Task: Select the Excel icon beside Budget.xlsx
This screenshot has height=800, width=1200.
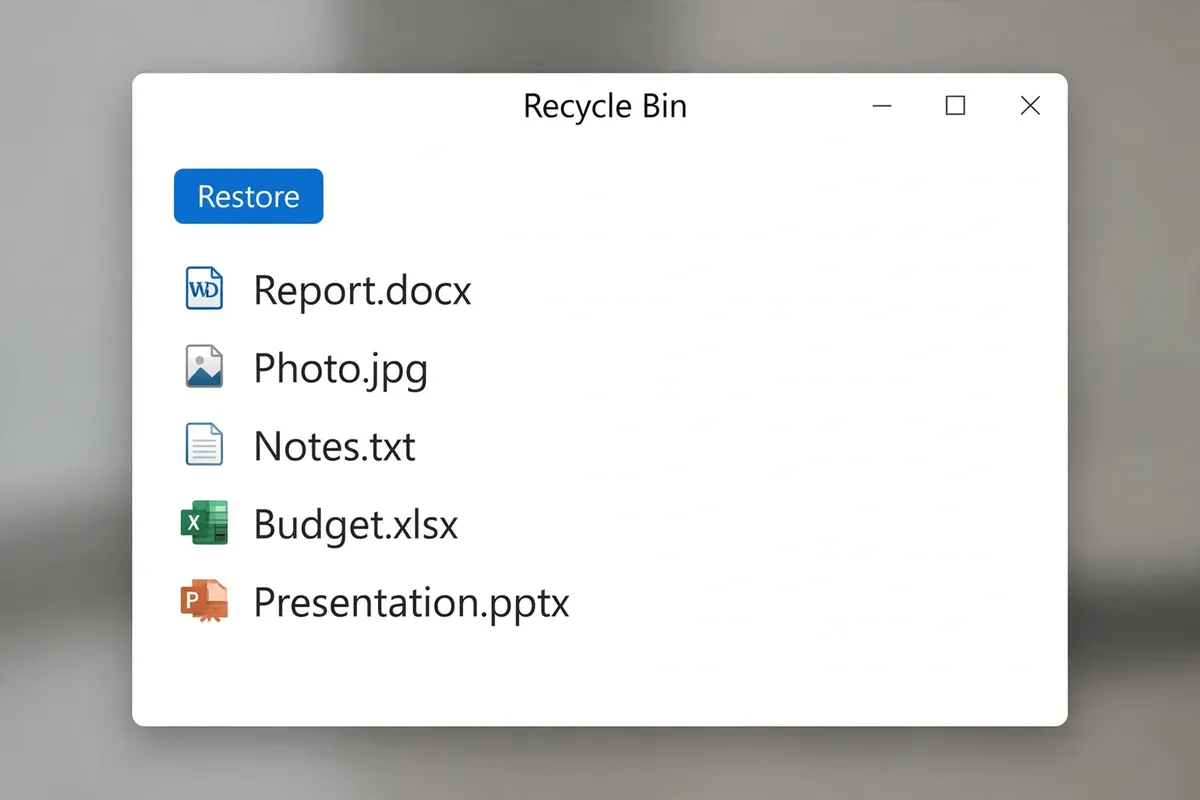Action: [204, 522]
